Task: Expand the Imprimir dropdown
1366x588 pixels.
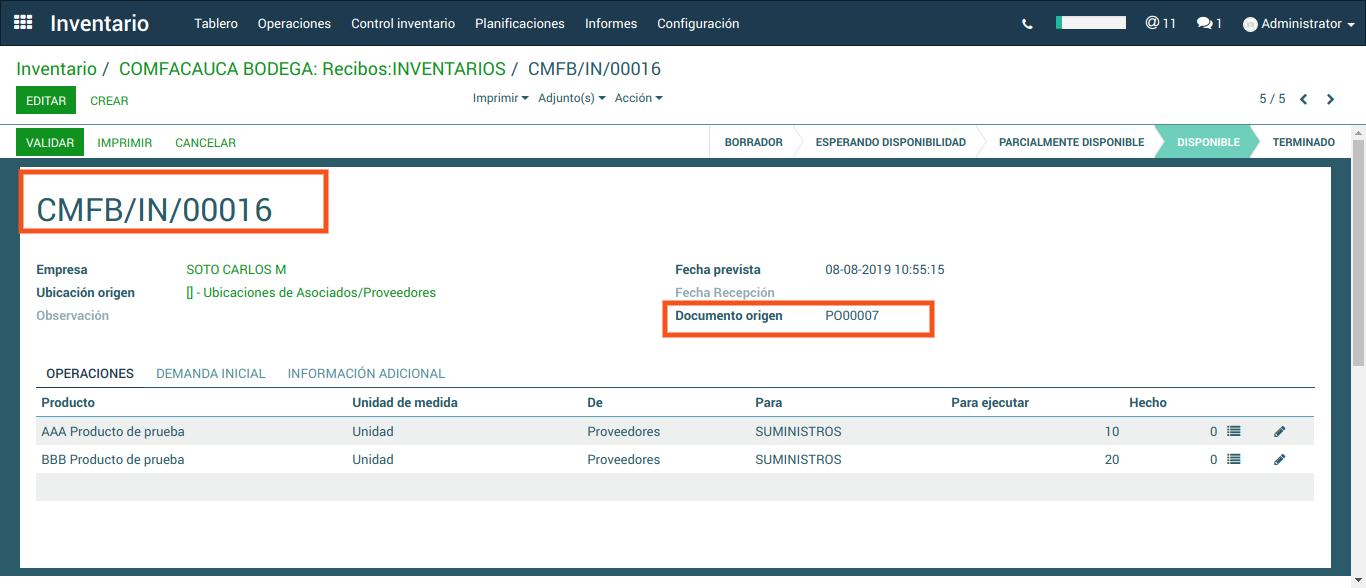Action: point(500,98)
